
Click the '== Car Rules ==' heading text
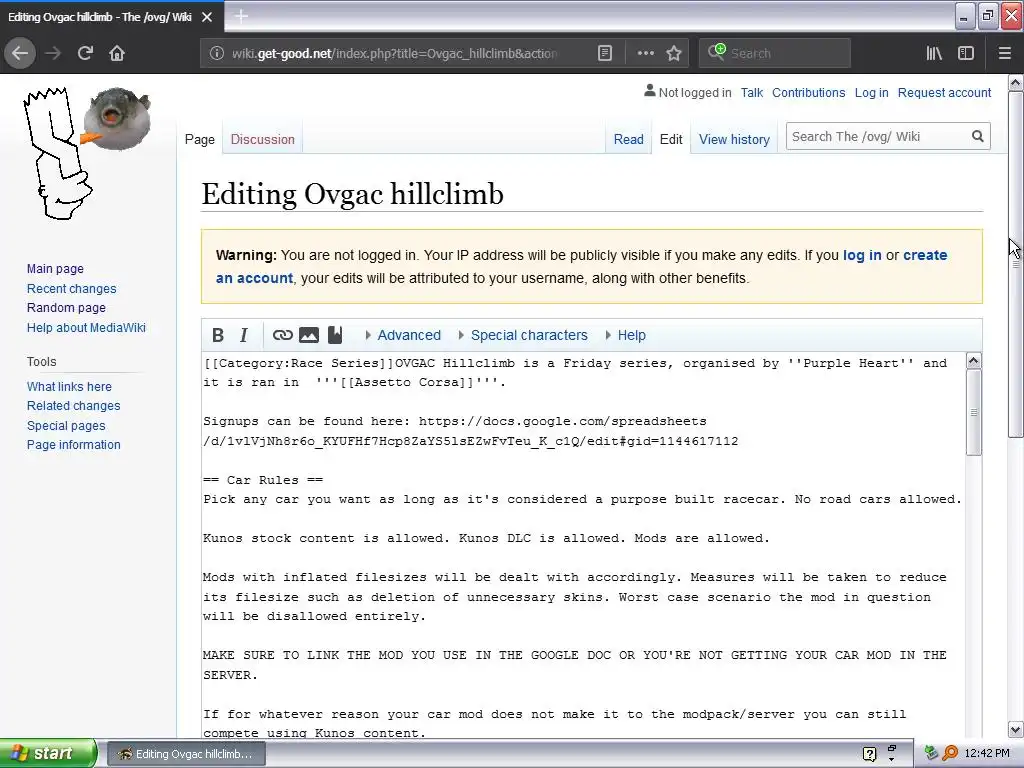click(x=263, y=480)
